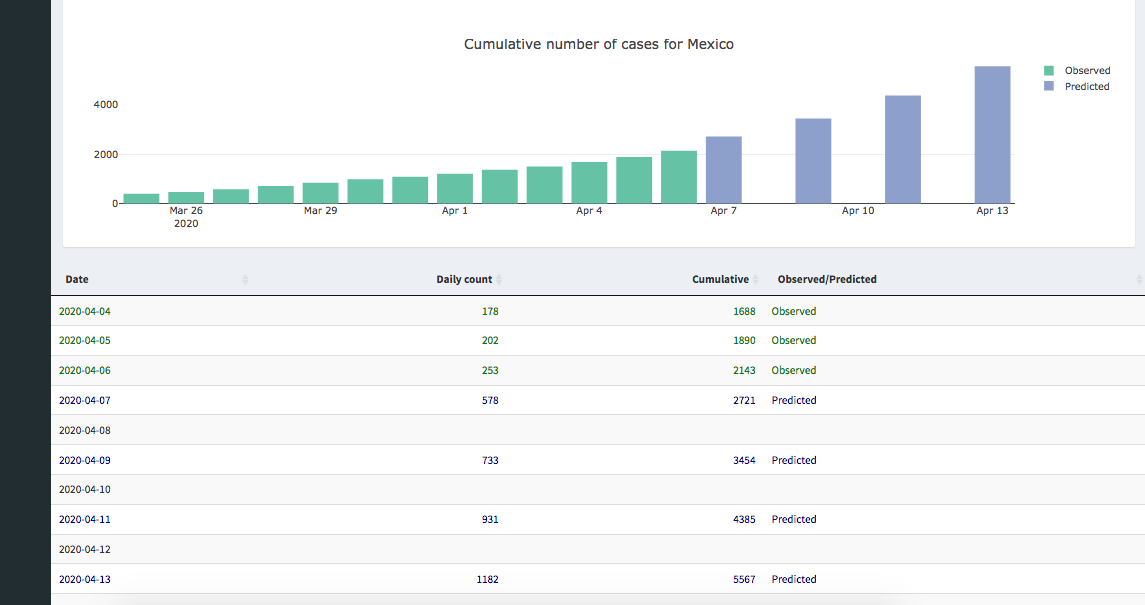Screen dimensions: 1145x605
Task: Toggle the Observed series via legend label
Action: tap(1087, 71)
